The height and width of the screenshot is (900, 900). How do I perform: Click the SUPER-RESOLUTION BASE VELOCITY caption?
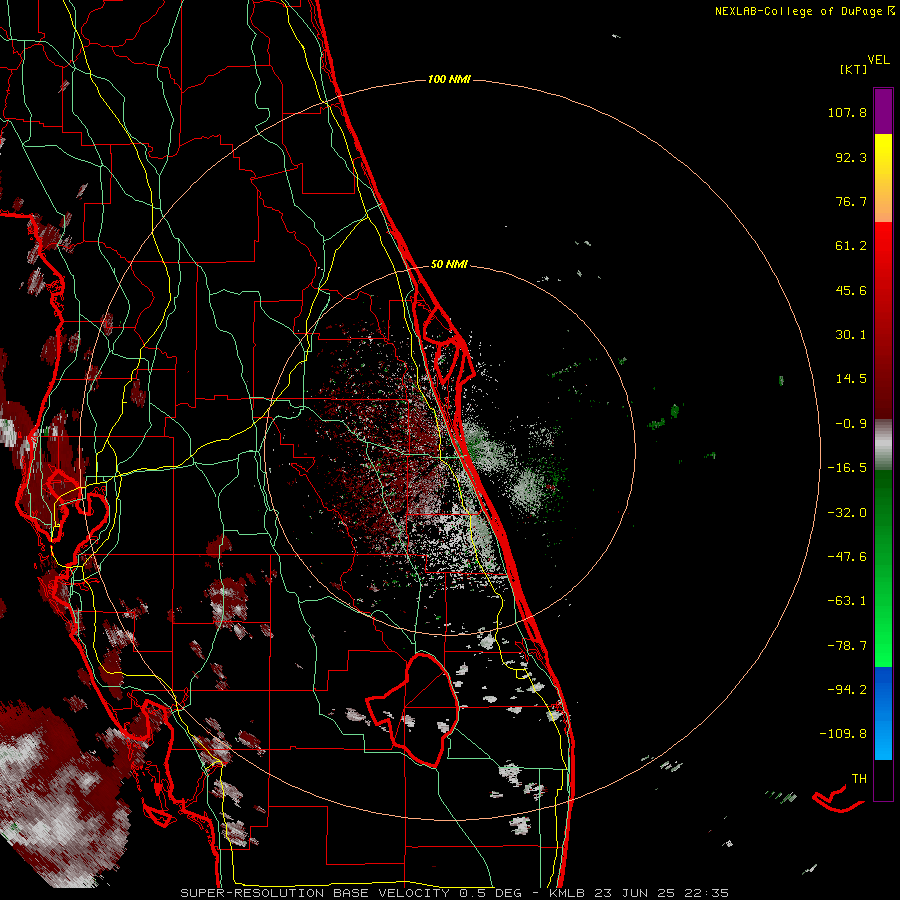[x=317, y=893]
